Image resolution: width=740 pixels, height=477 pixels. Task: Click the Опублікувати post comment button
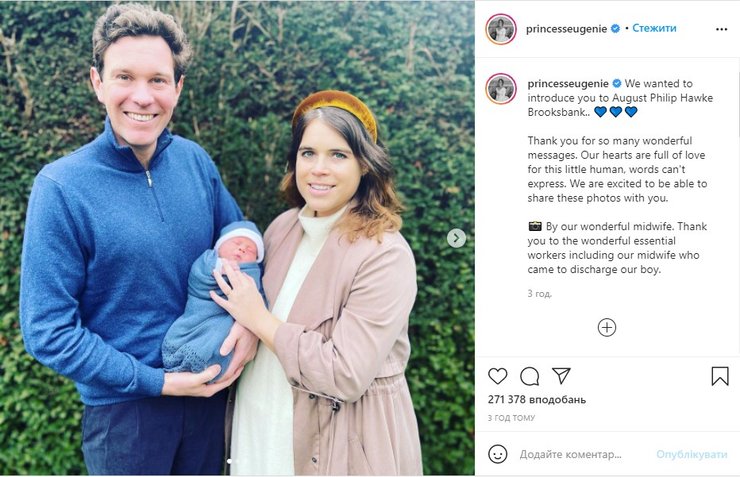[x=691, y=454]
